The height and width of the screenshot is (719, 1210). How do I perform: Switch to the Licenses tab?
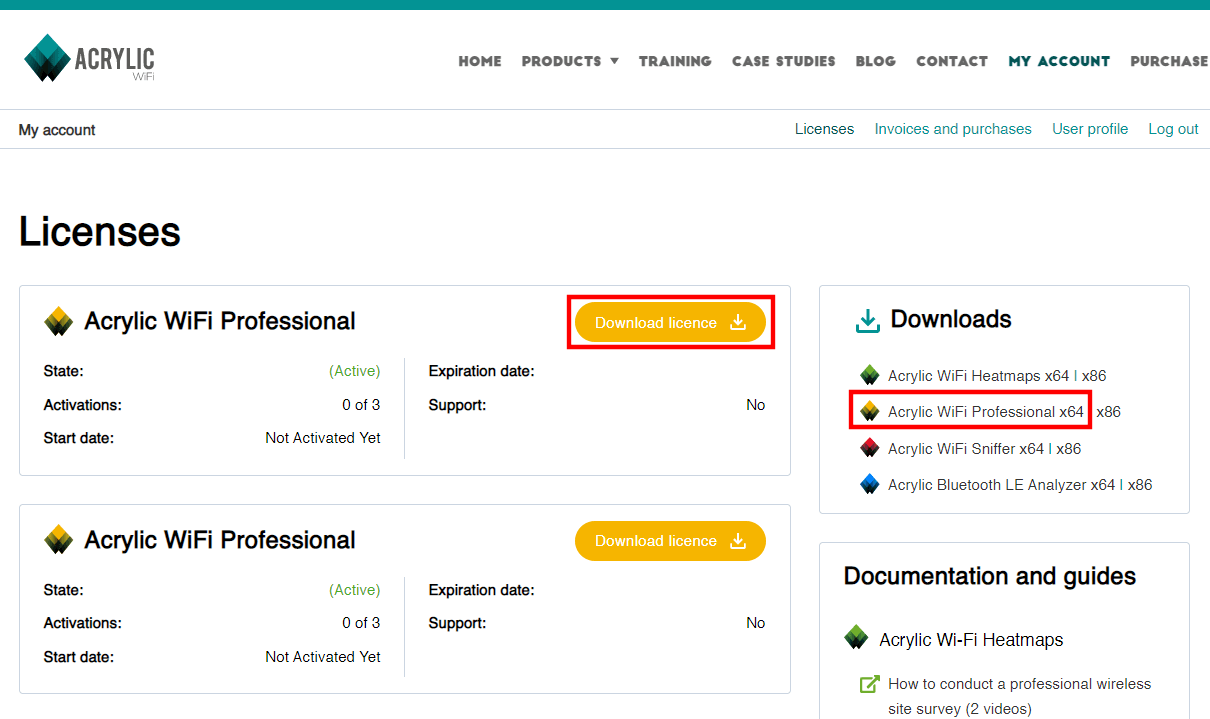tap(824, 129)
